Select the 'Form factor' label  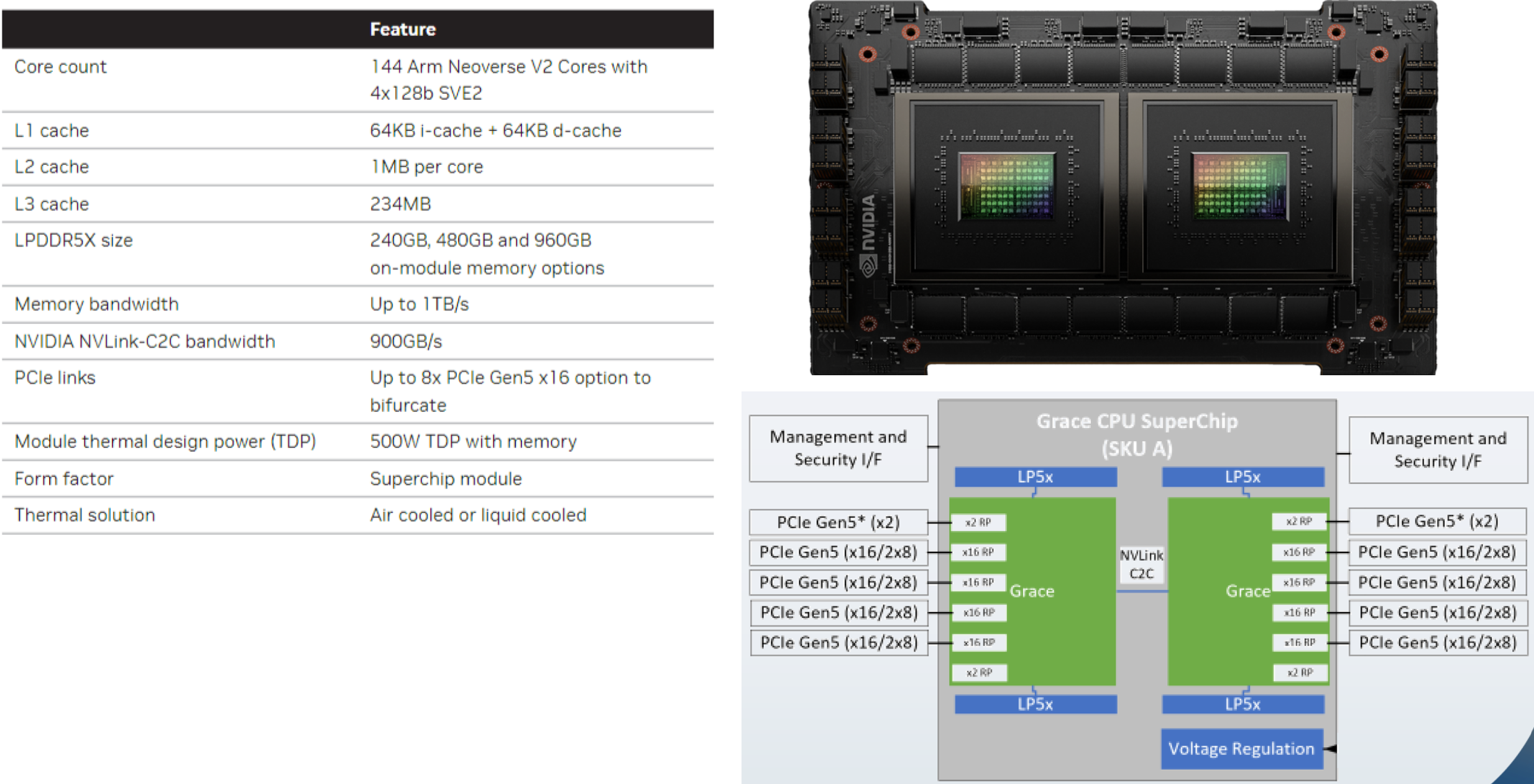tap(64, 479)
